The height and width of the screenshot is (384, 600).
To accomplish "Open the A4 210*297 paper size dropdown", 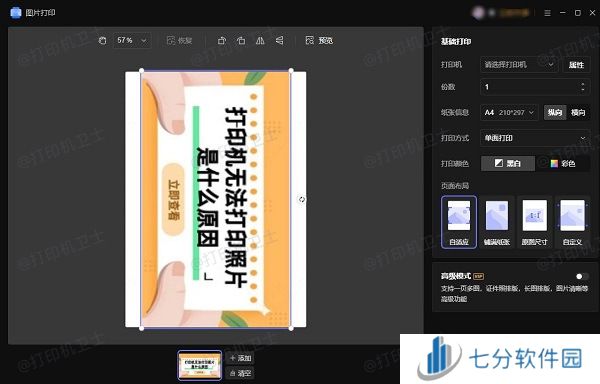I will [x=509, y=112].
